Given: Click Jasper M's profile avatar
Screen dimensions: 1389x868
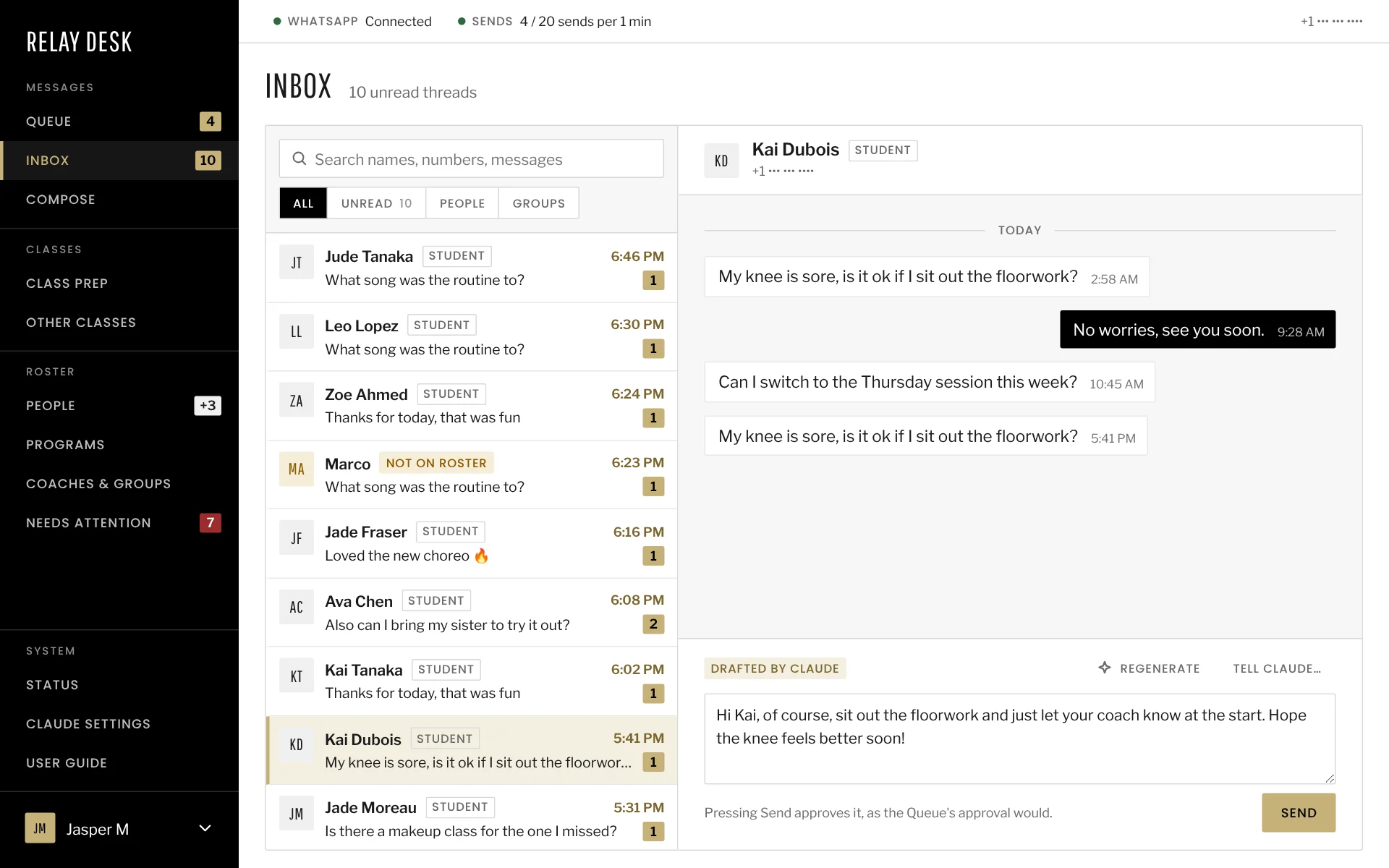Looking at the screenshot, I should point(40,828).
